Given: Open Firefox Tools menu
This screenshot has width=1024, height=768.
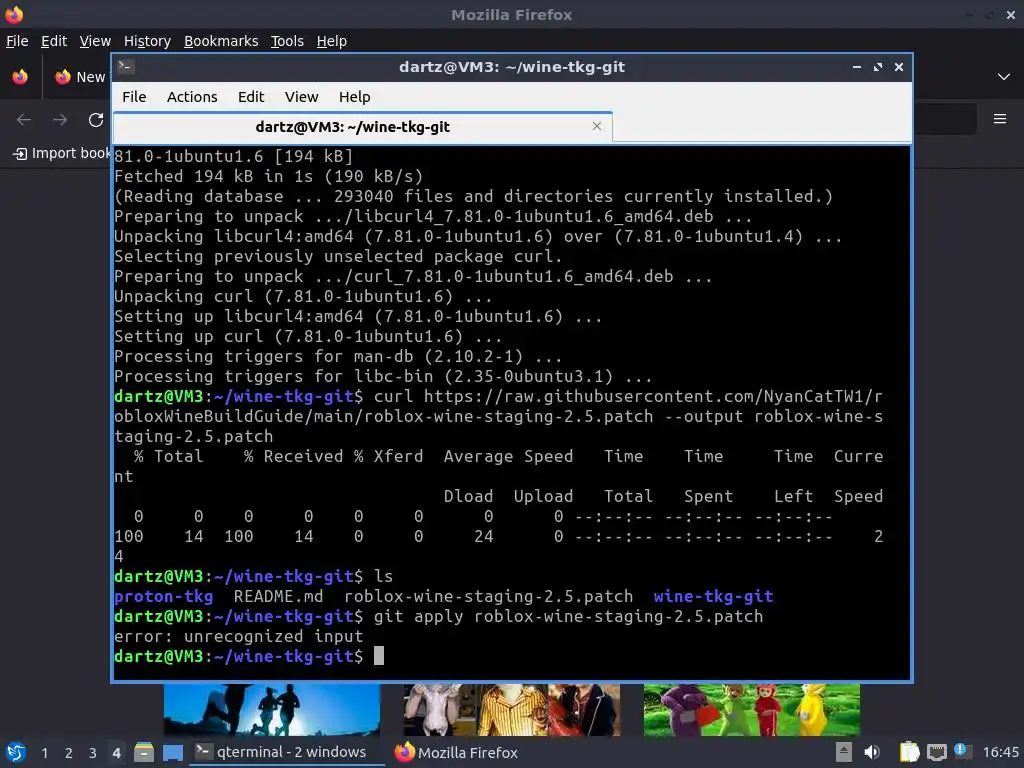Looking at the screenshot, I should [287, 41].
